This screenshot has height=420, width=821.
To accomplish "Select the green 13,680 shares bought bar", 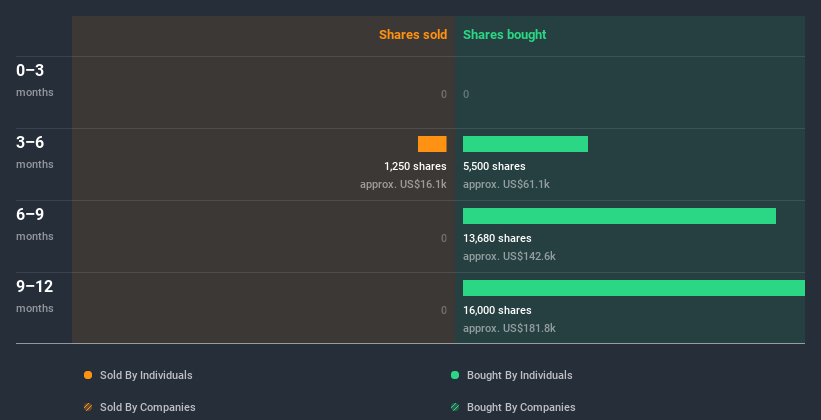I will click(619, 216).
